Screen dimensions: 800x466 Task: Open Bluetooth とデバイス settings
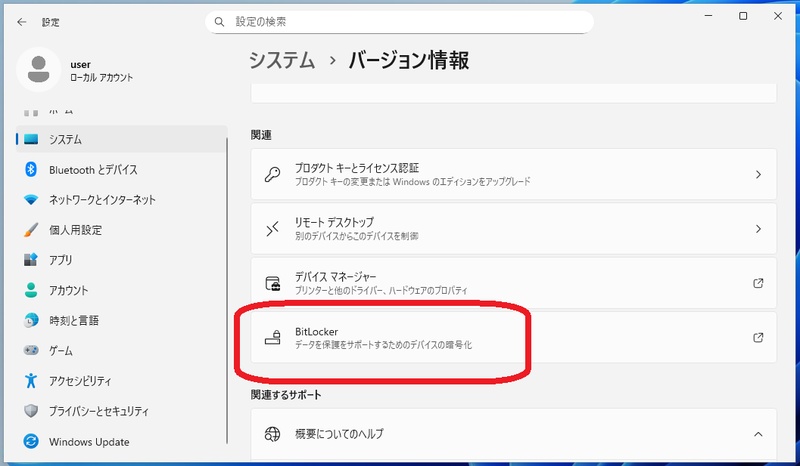coord(121,169)
